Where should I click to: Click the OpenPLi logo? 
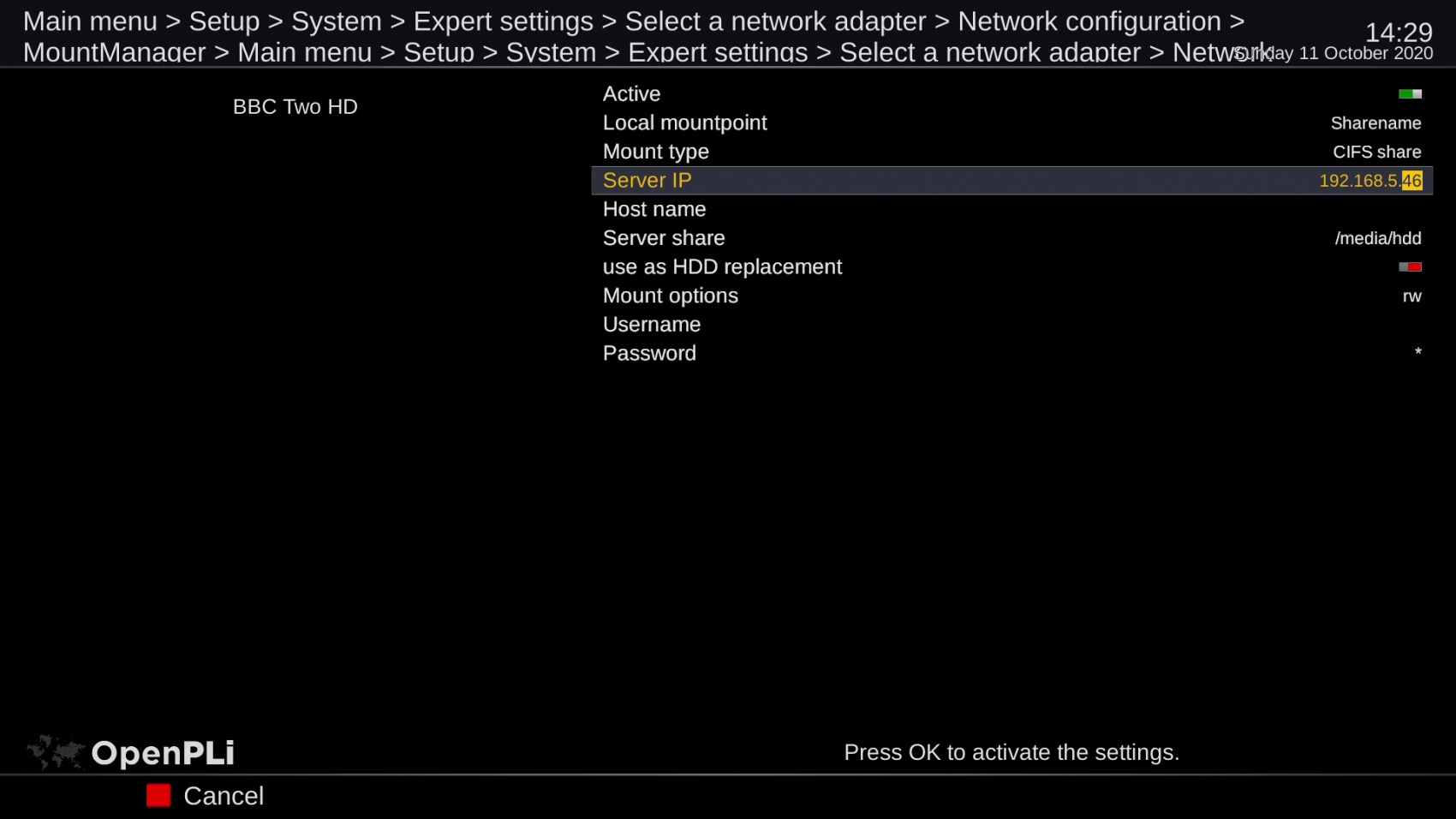(132, 753)
